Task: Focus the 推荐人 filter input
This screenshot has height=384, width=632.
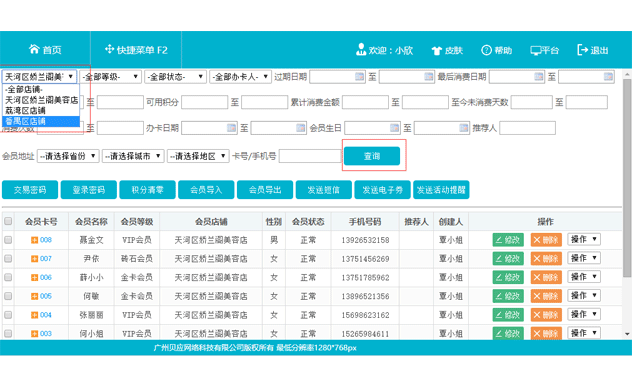Action: 527,128
